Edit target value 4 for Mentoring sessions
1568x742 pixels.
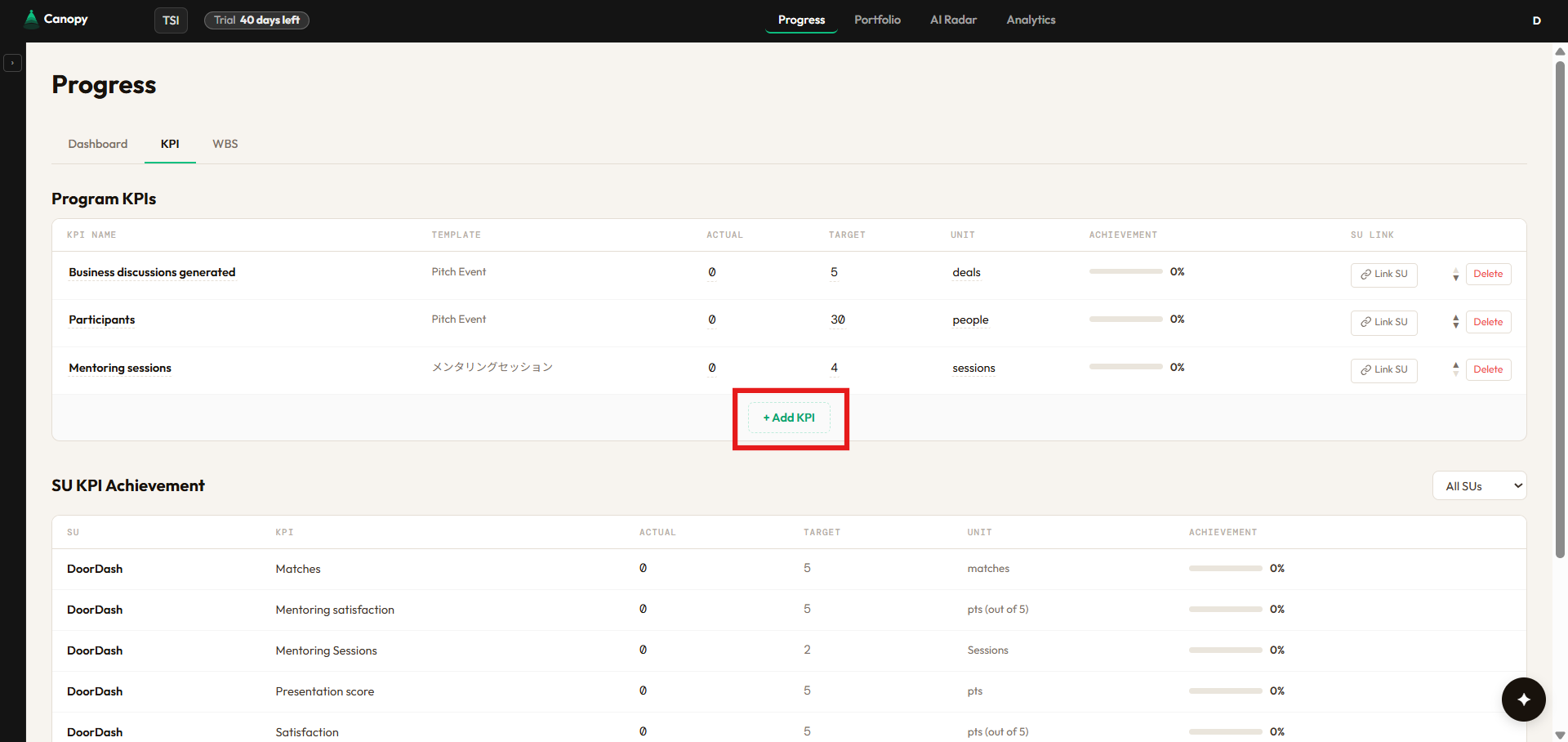tap(834, 369)
